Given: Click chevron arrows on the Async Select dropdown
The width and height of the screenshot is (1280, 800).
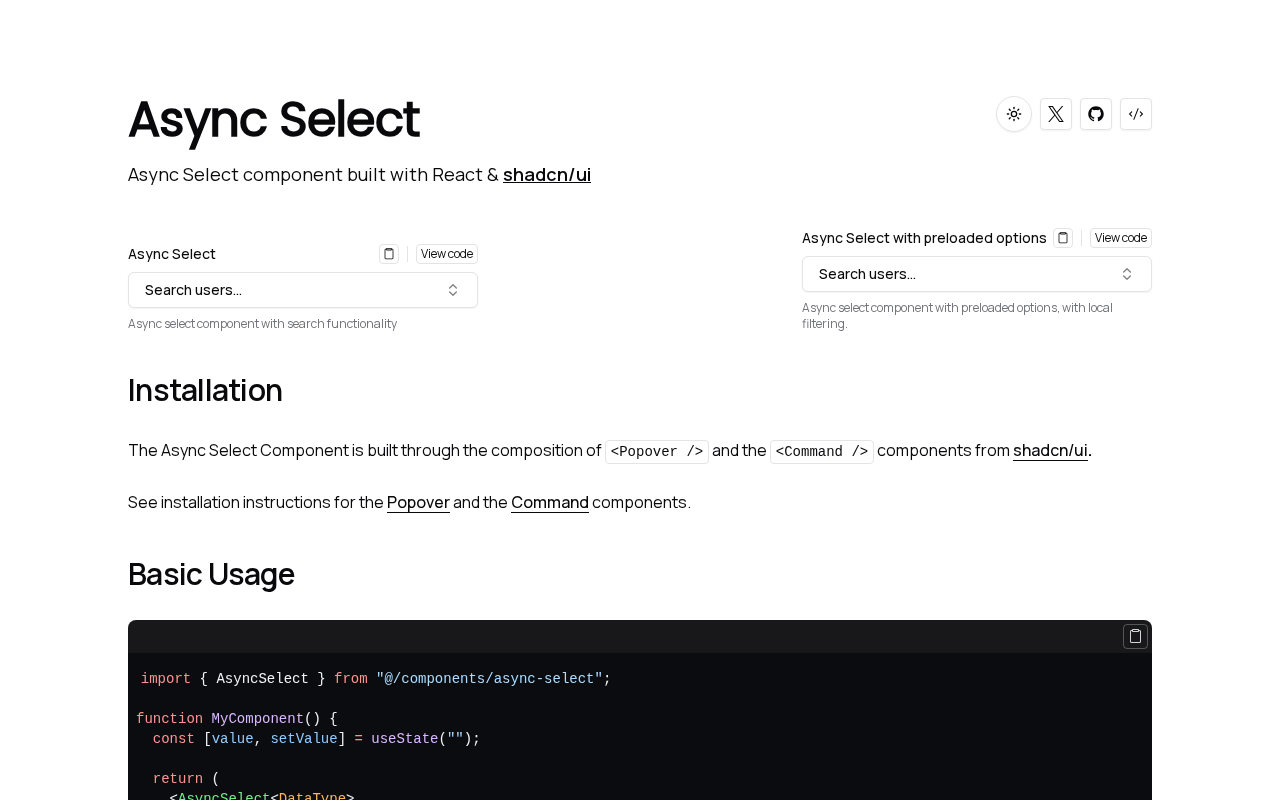Looking at the screenshot, I should [453, 290].
